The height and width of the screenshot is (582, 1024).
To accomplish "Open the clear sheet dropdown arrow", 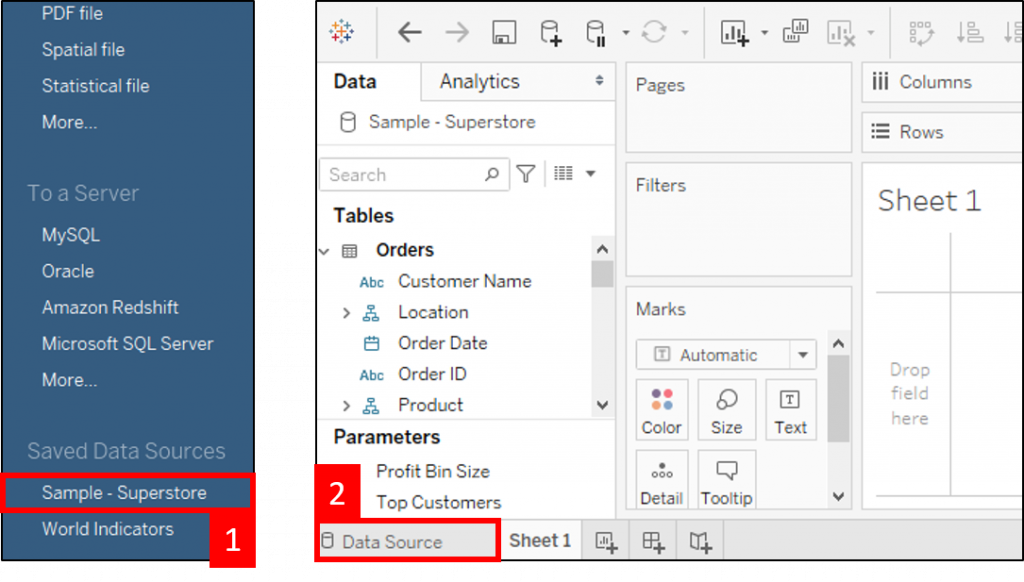I will [871, 33].
